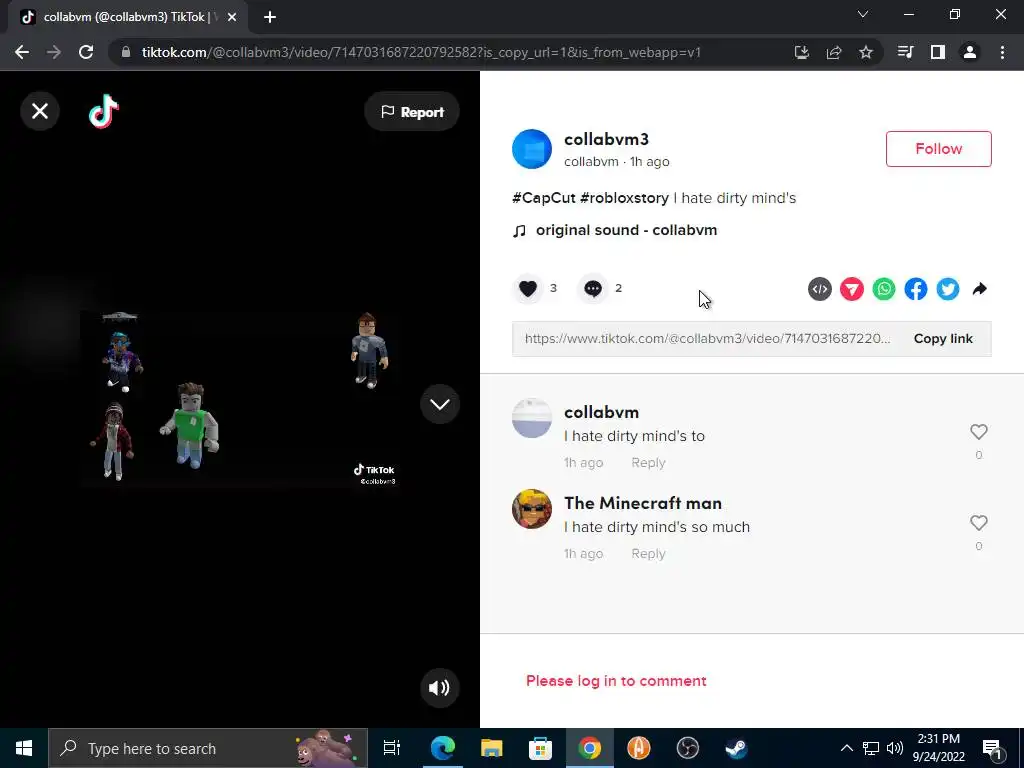Go back in browser
The width and height of the screenshot is (1024, 768).
(x=22, y=52)
